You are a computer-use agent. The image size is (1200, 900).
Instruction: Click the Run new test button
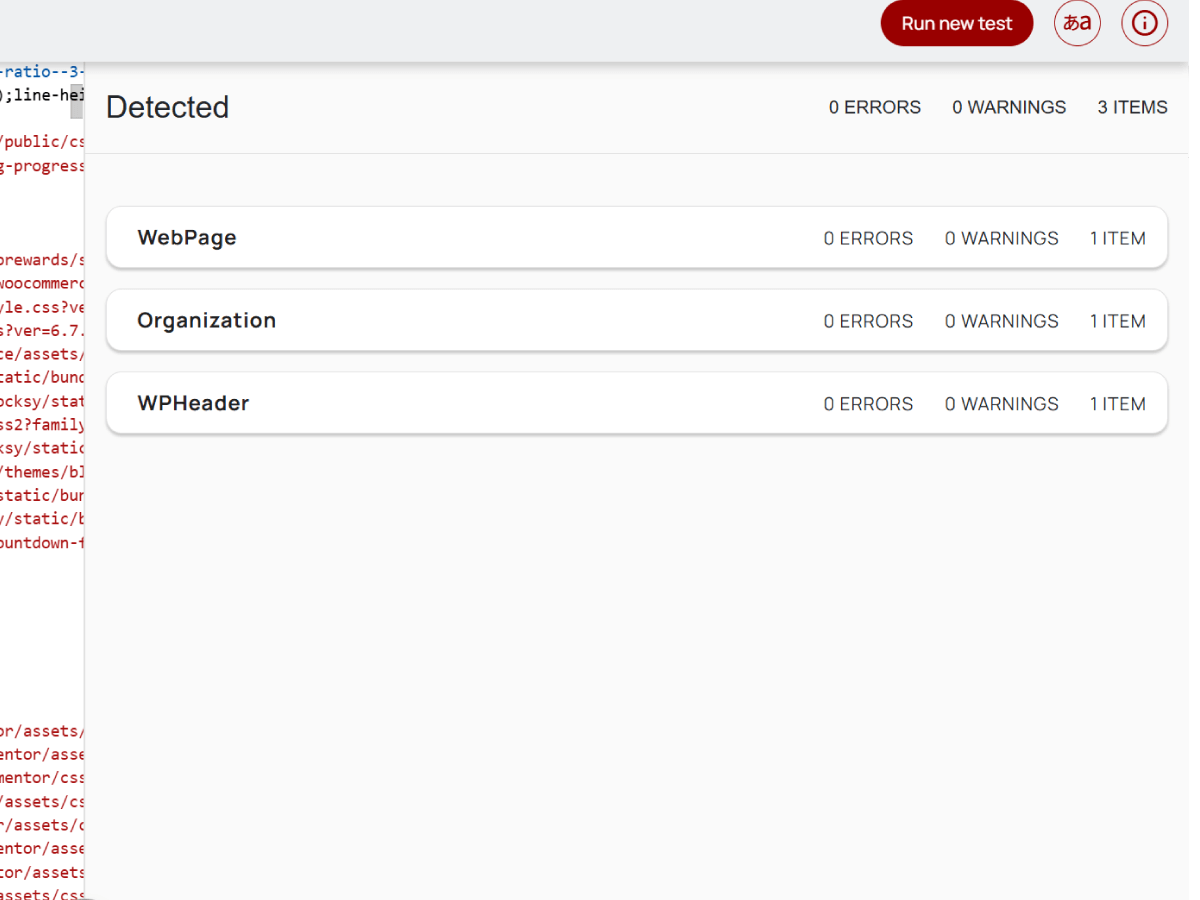pyautogui.click(x=956, y=23)
